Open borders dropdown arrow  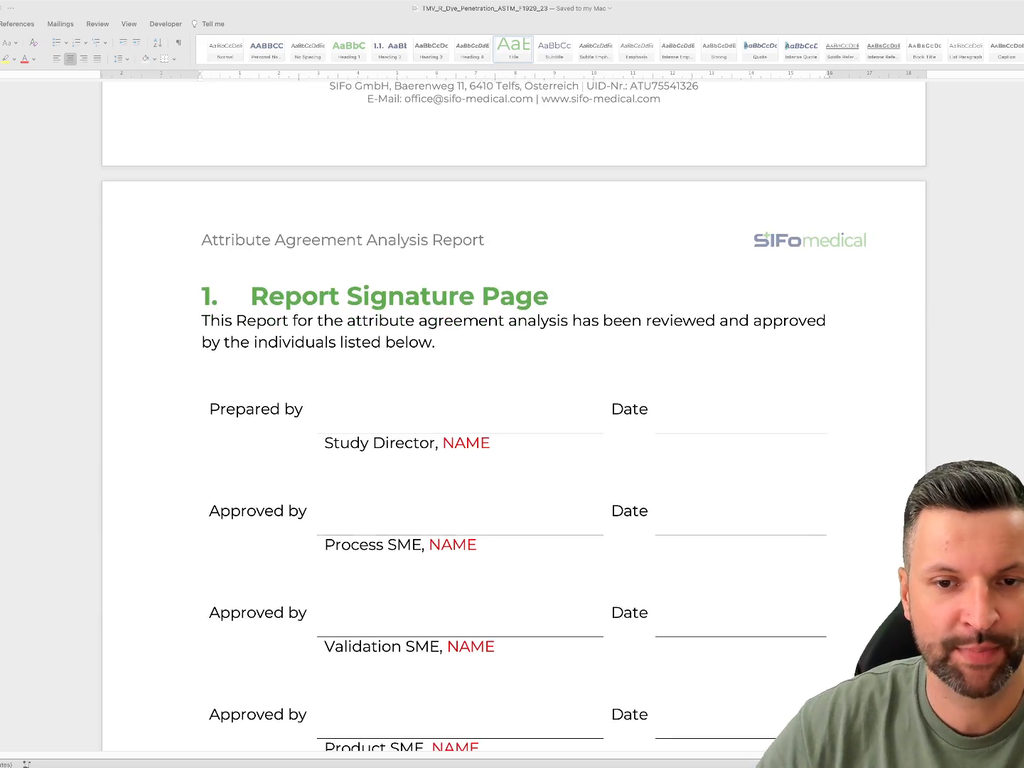174,59
